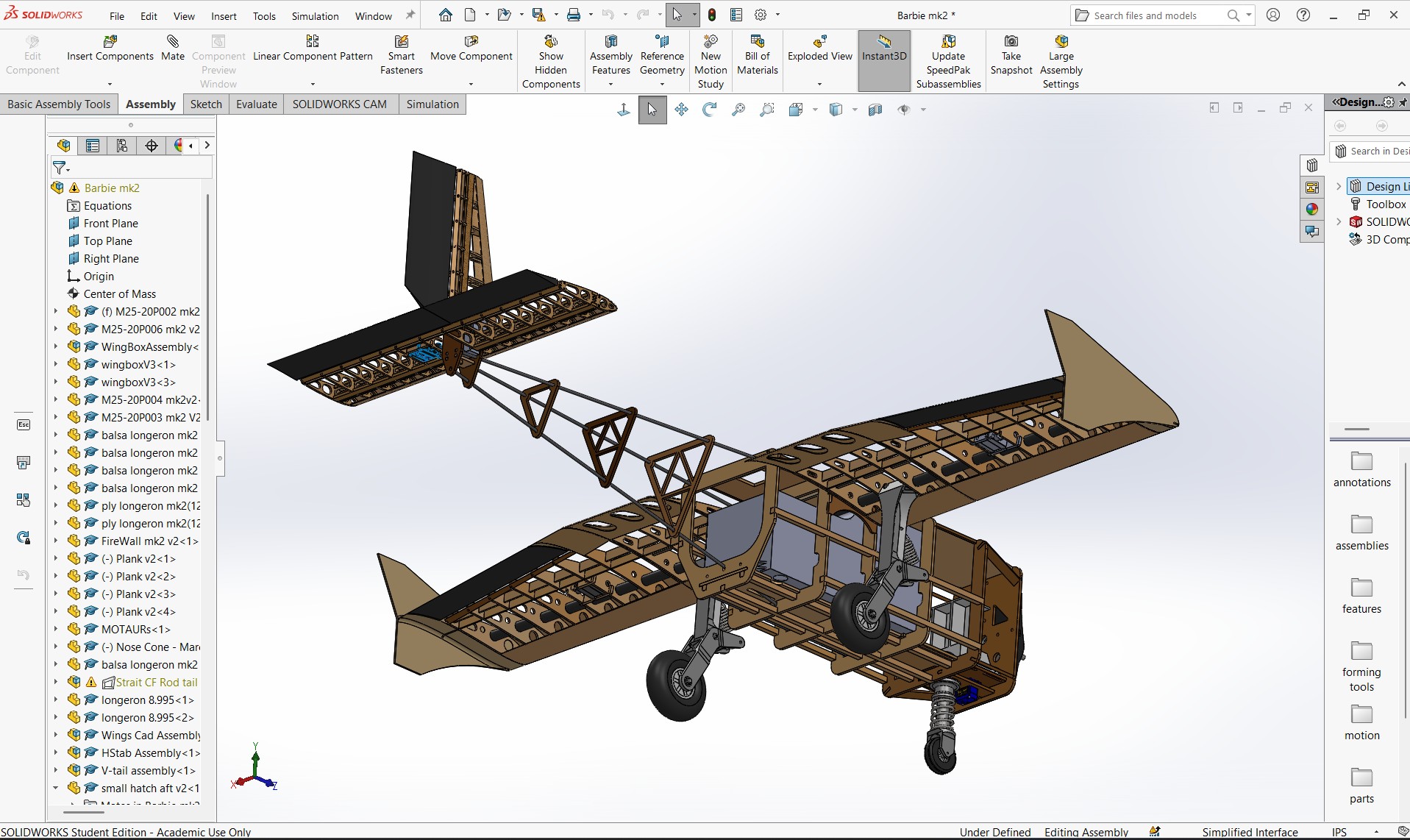Expand the Design Library folder
The width and height of the screenshot is (1410, 840).
1339,187
